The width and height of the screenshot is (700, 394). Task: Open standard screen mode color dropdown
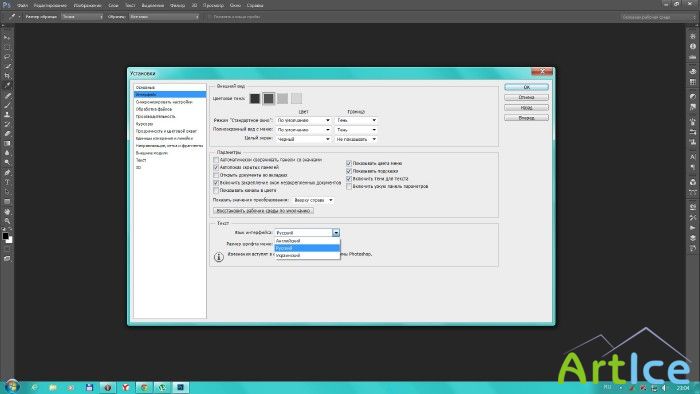(x=303, y=120)
